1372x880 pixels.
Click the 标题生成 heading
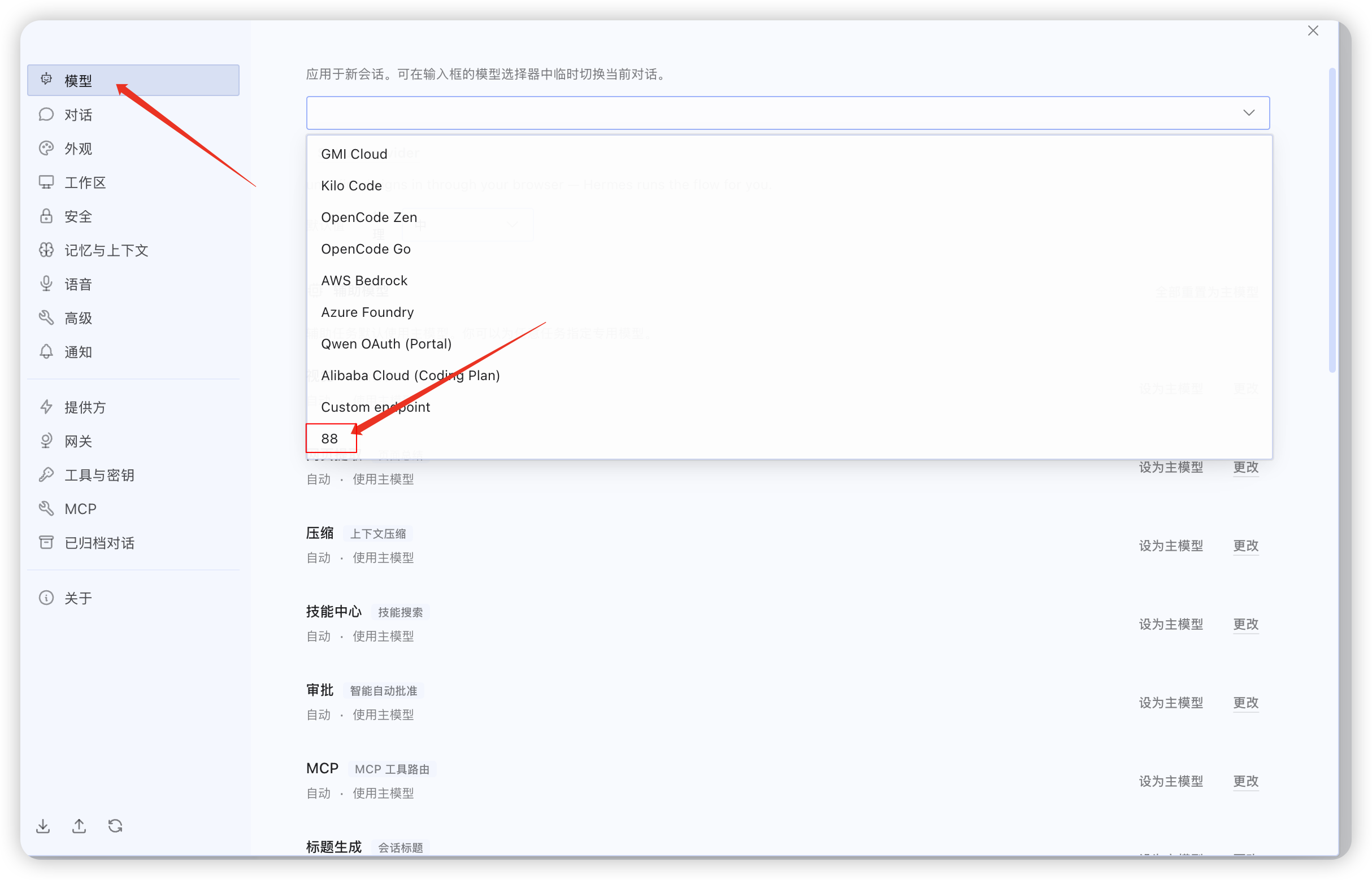(x=334, y=847)
